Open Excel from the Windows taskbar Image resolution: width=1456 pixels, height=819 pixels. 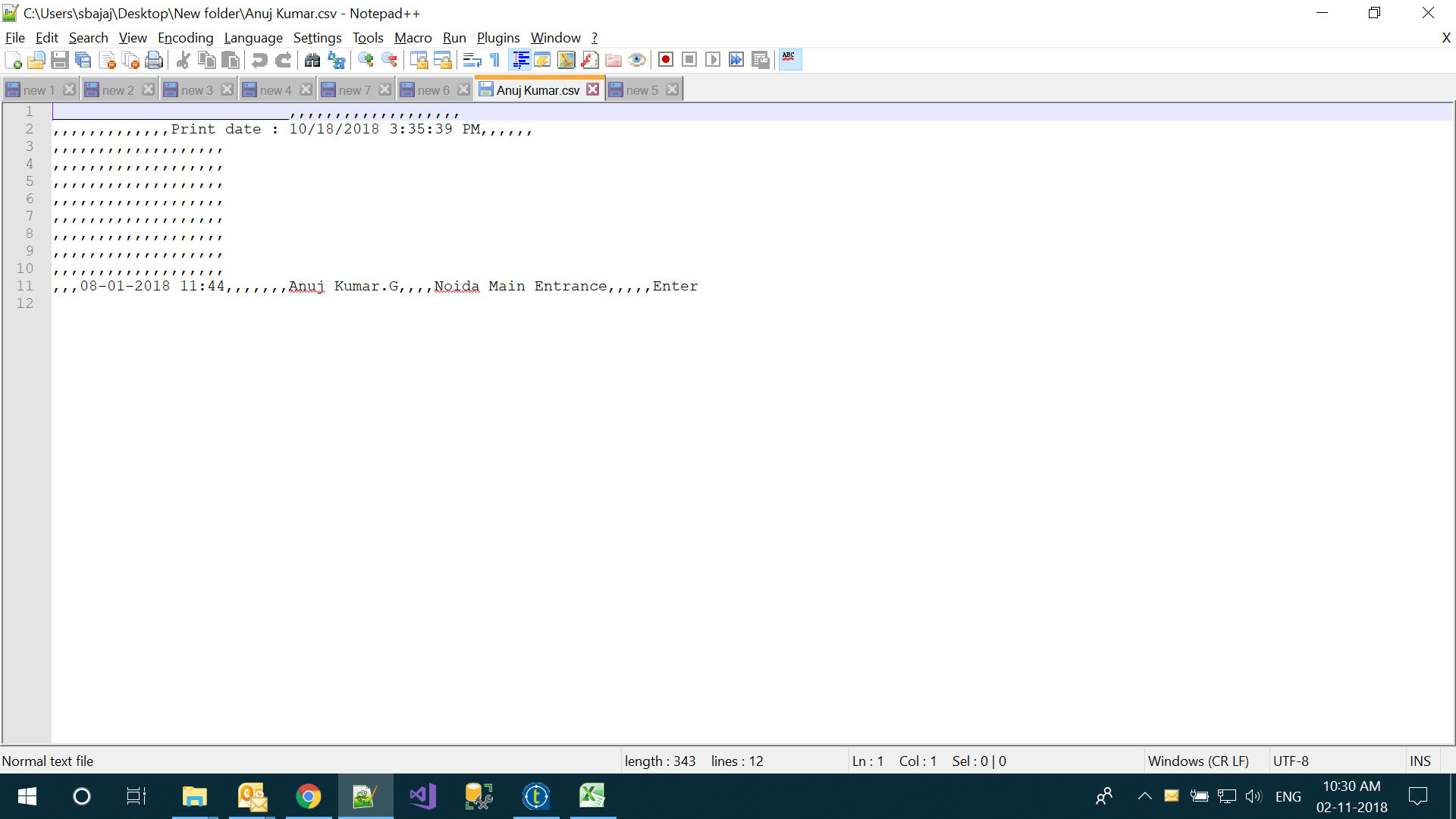592,796
